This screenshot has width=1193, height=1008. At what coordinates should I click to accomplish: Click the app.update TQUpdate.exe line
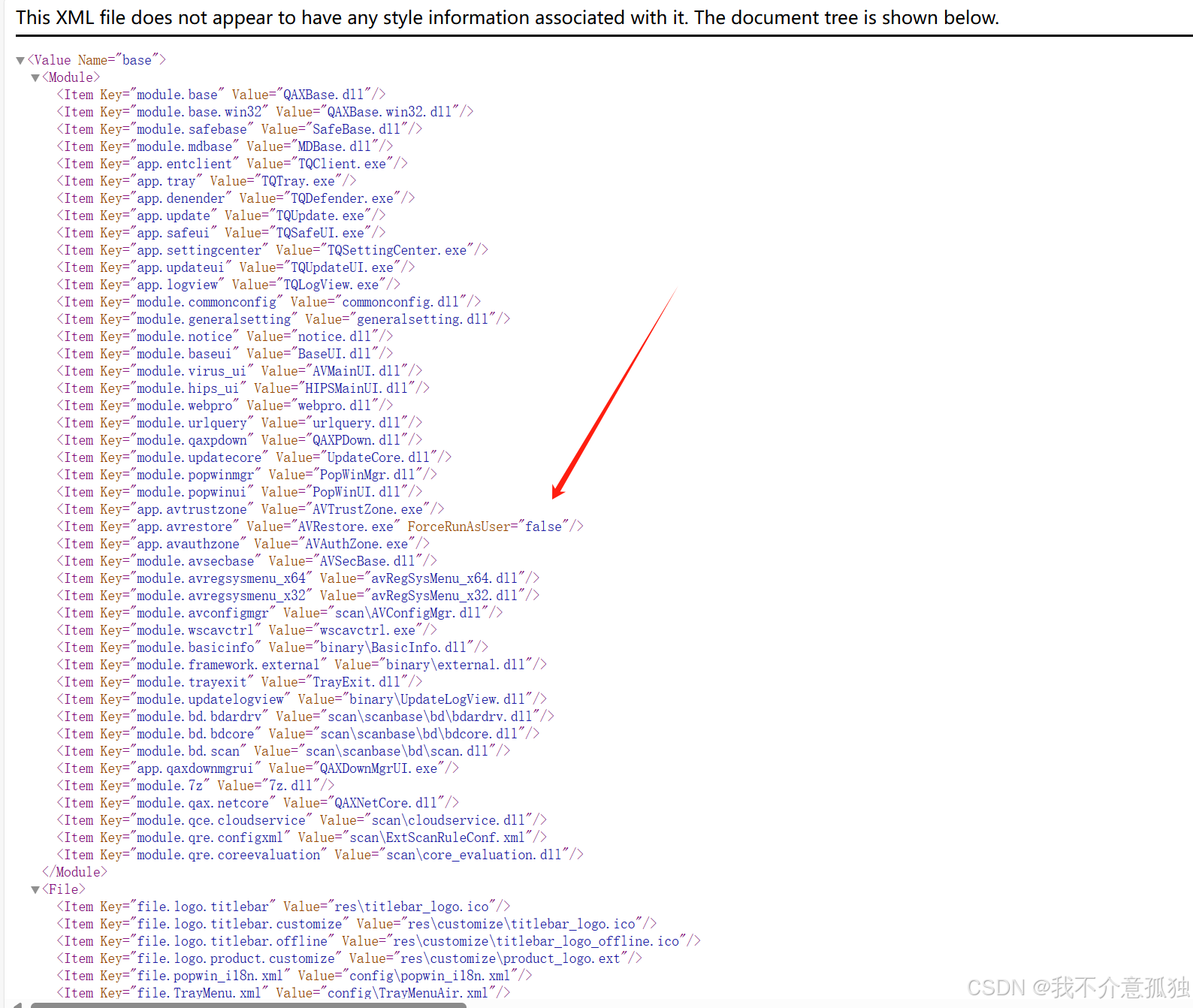click(x=221, y=216)
